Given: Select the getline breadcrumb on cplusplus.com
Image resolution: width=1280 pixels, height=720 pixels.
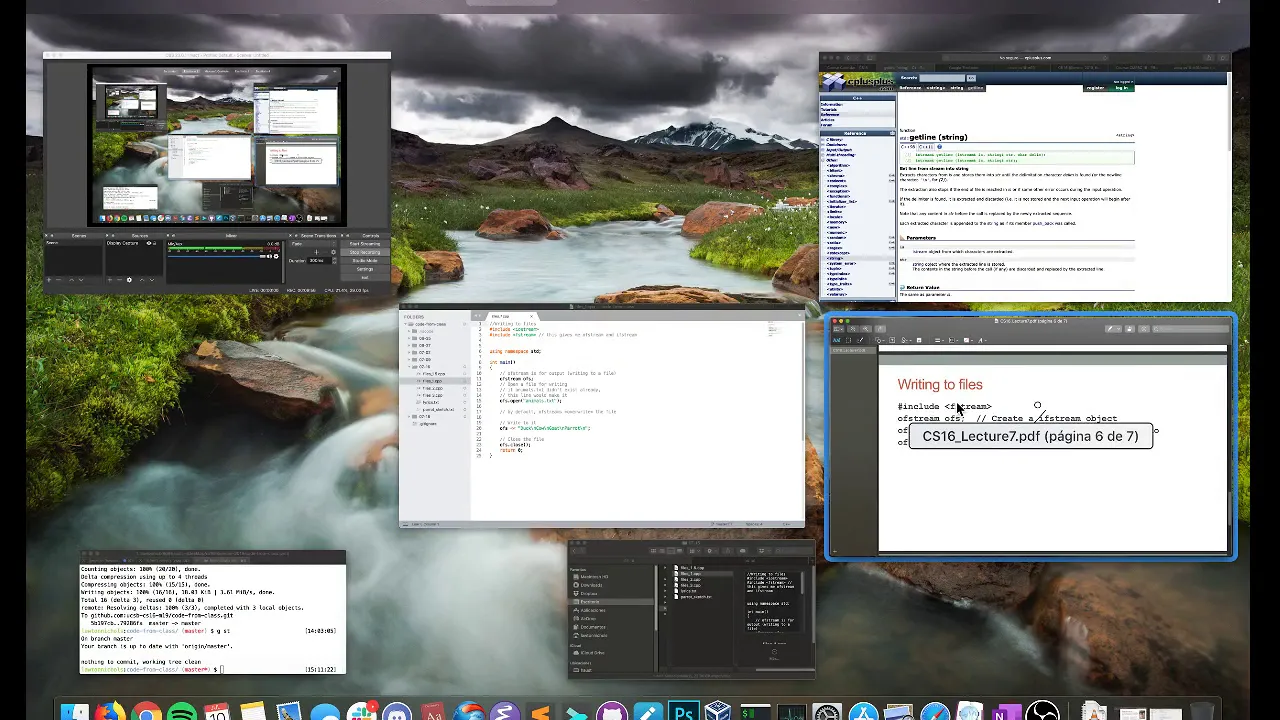Looking at the screenshot, I should coord(975,88).
